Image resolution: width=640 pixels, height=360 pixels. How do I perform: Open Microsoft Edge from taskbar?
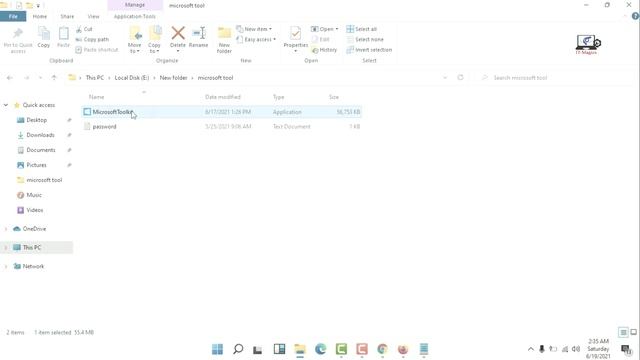[x=321, y=349]
